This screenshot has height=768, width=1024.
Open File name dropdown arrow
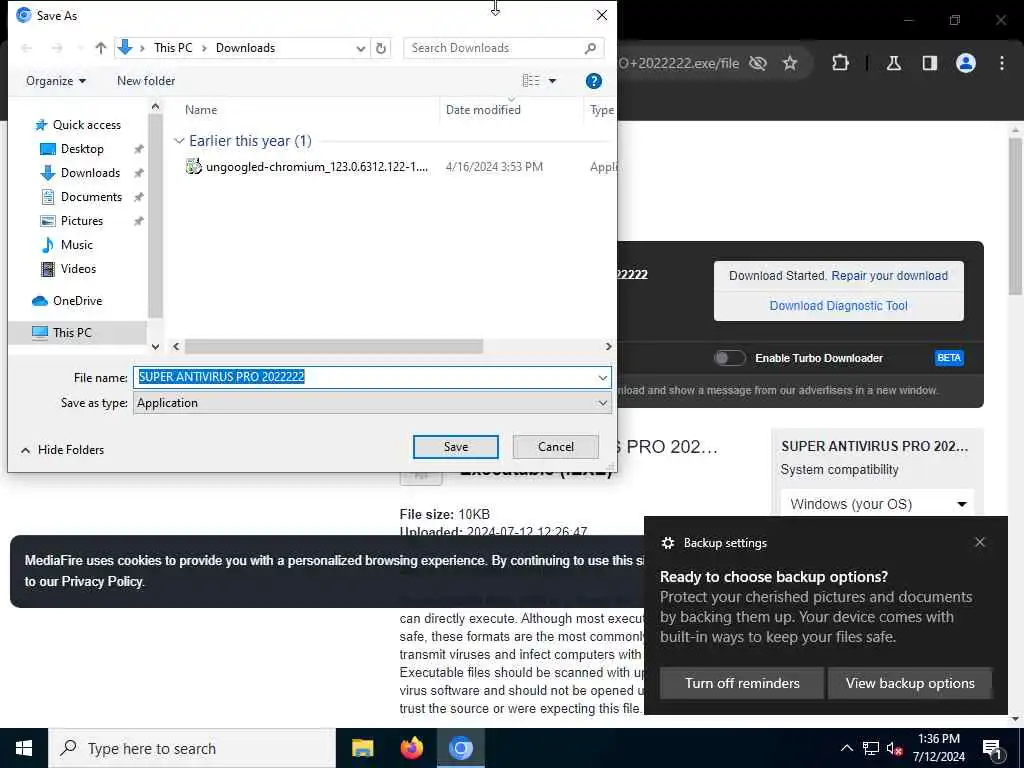(x=602, y=377)
